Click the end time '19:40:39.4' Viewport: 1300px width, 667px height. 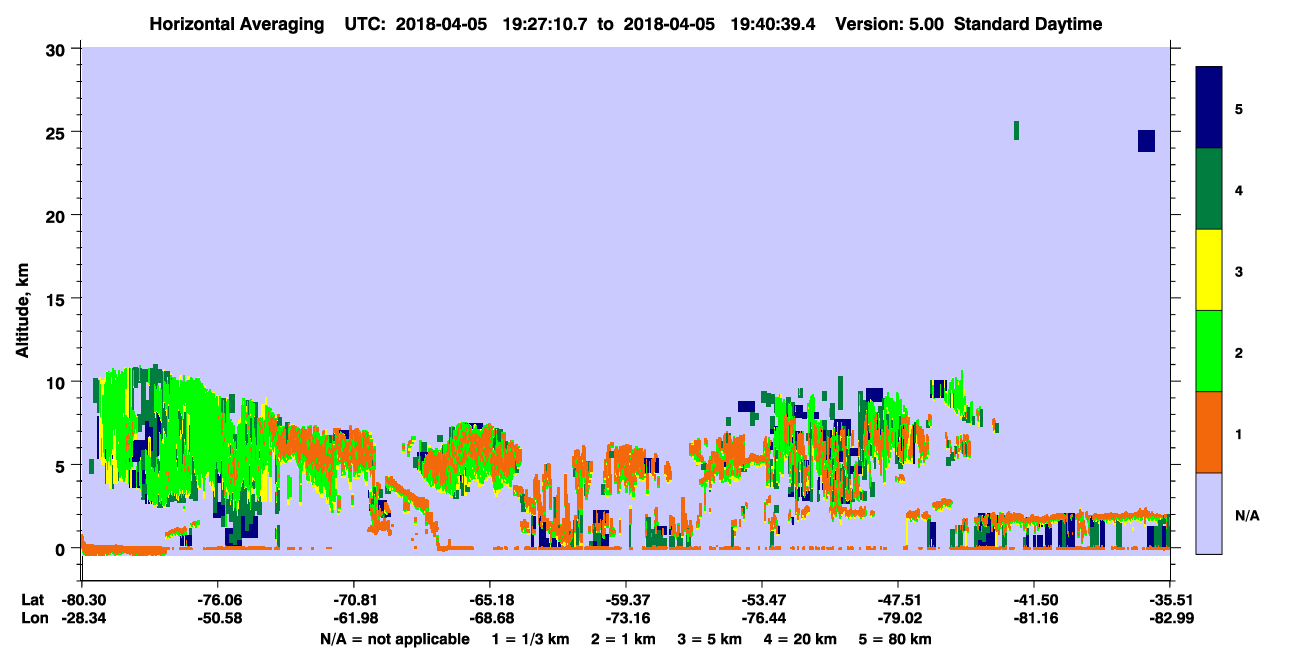pyautogui.click(x=773, y=24)
